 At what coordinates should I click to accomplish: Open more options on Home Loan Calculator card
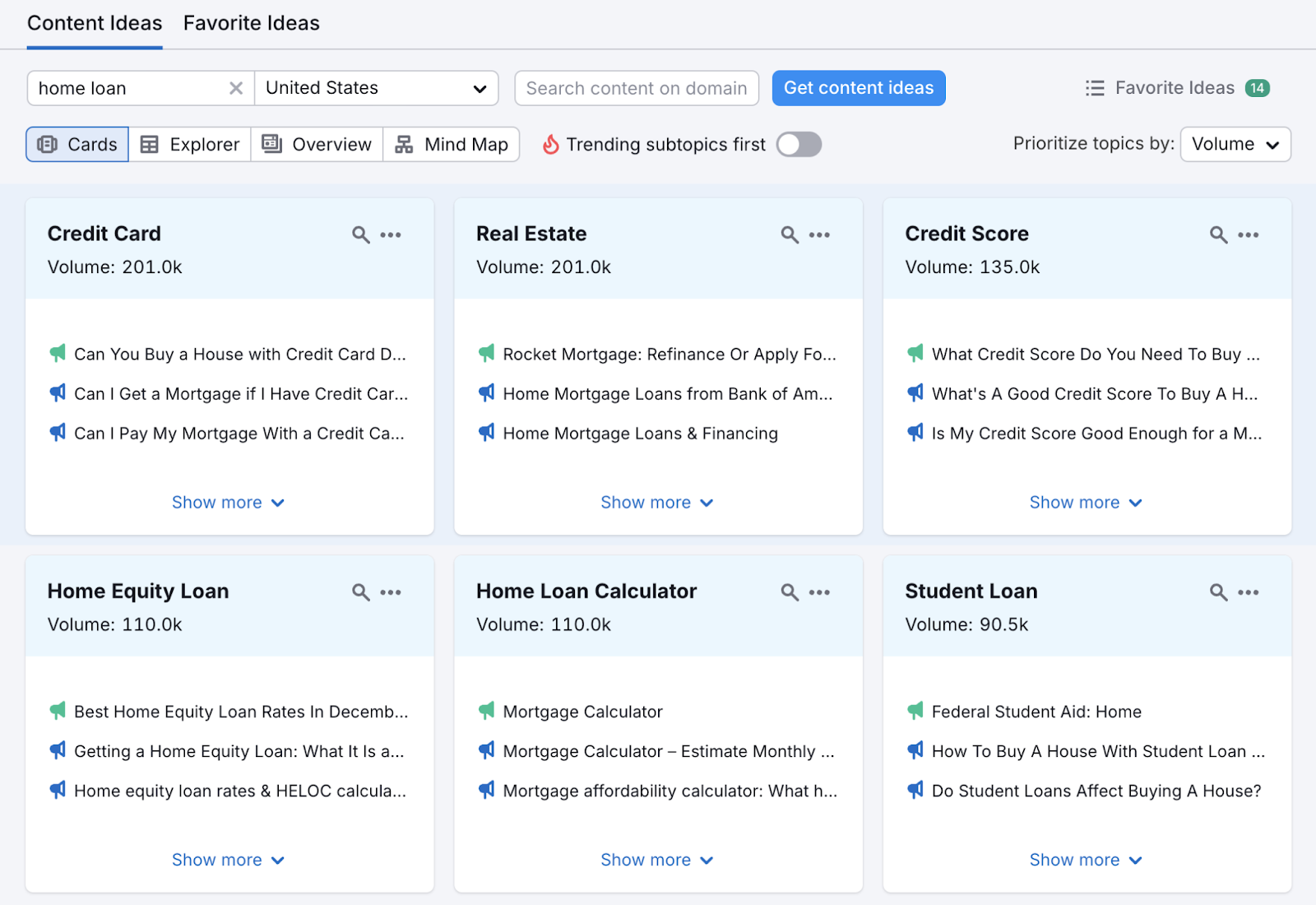click(x=819, y=592)
